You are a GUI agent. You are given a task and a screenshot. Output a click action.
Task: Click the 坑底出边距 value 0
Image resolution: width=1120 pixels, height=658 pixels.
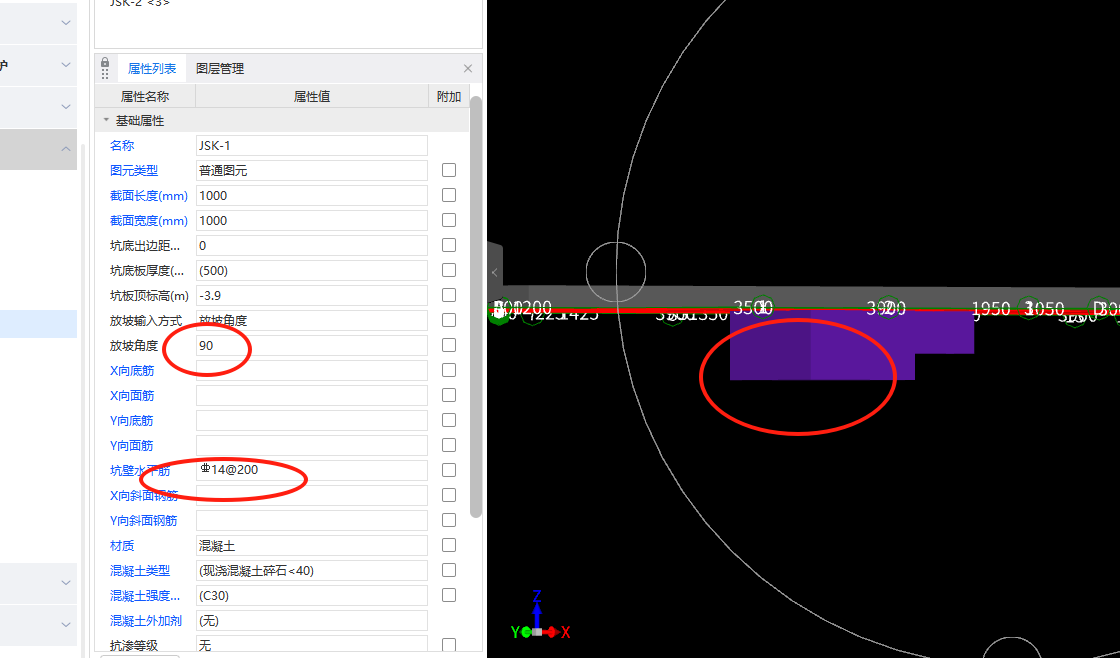coord(311,246)
